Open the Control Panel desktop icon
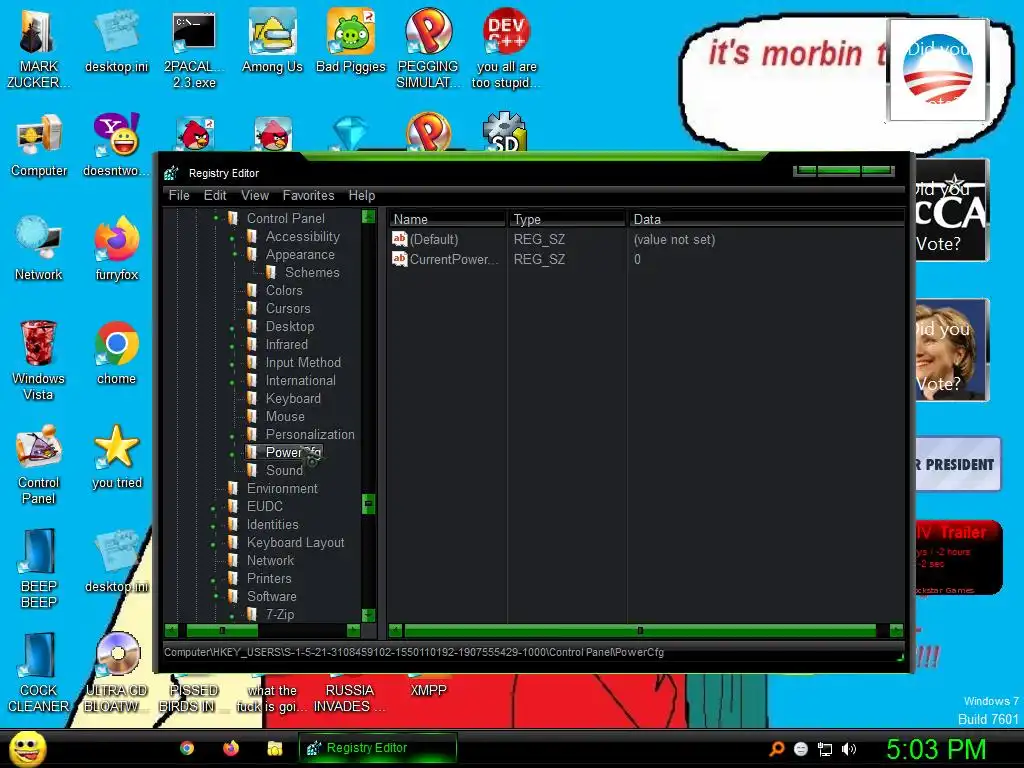1024x768 pixels. pos(39,465)
